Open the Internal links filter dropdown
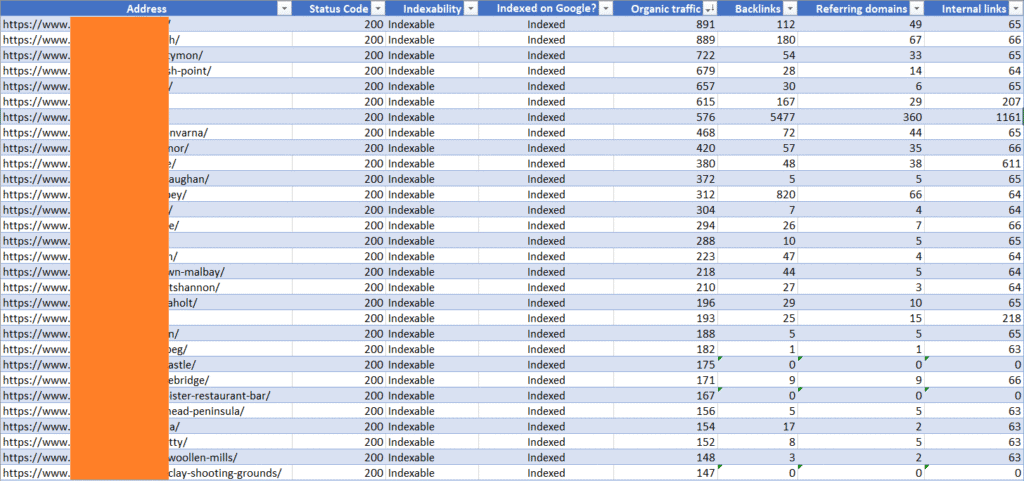 [1014, 8]
